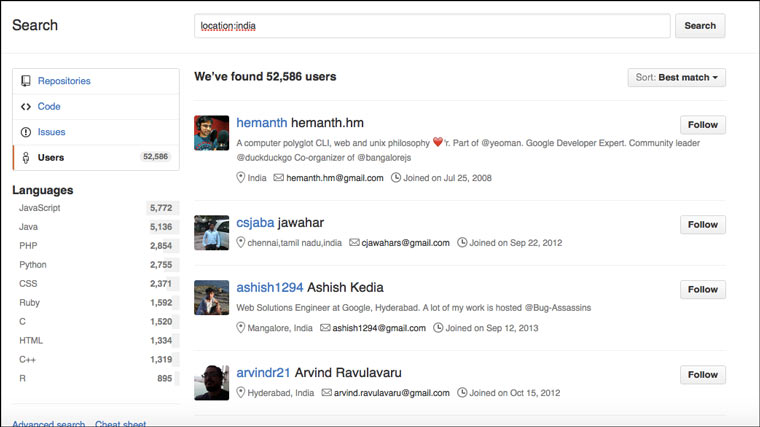Click clock icon before Joined on Jul 25, 2008

coord(396,177)
